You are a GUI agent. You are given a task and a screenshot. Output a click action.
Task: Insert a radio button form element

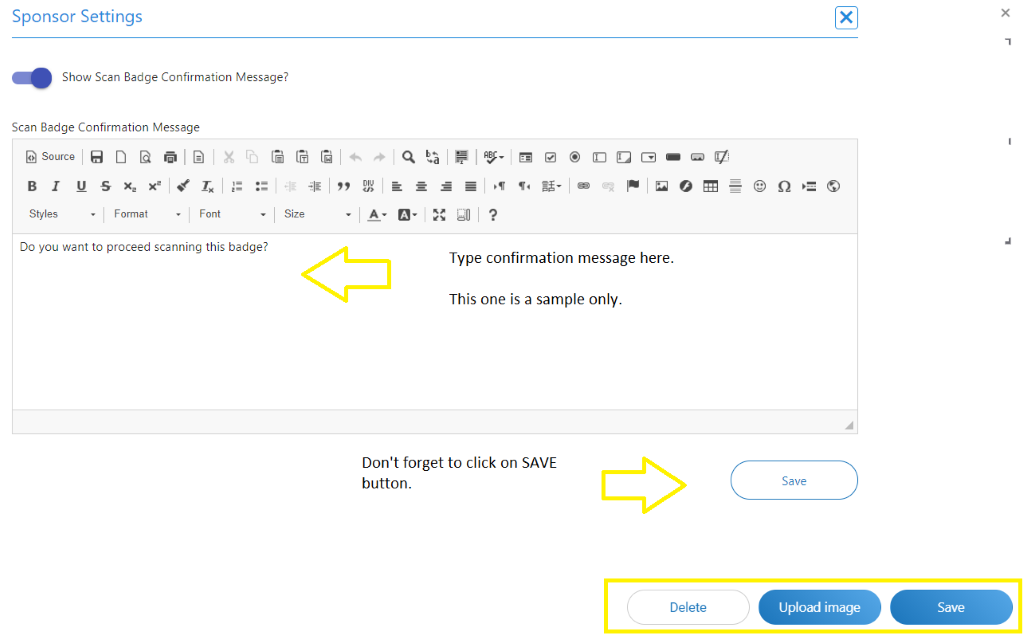[575, 157]
